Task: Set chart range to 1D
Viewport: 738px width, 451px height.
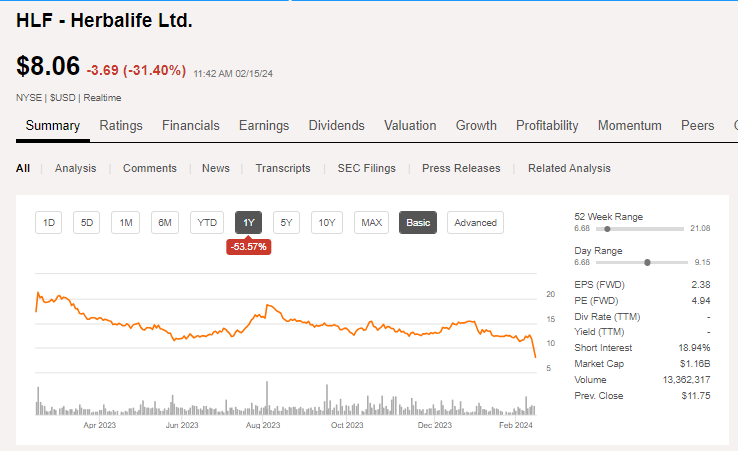Action: tap(48, 223)
